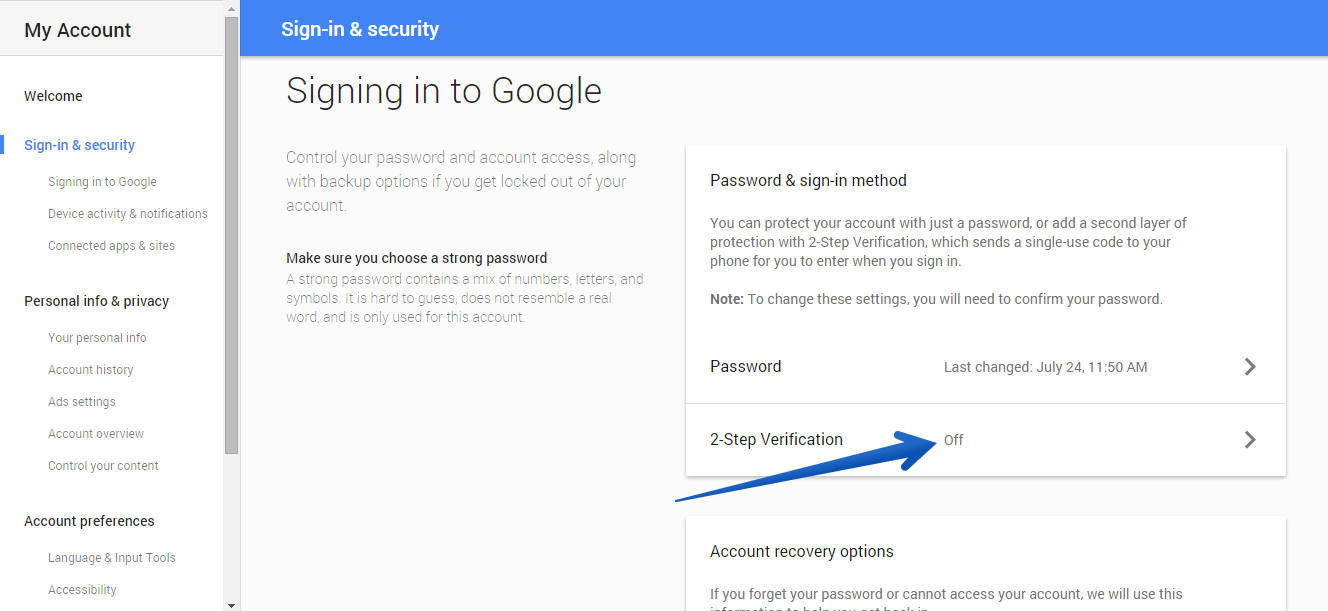Open the Welcome page in the sidebar
The image size is (1328, 611).
point(54,96)
